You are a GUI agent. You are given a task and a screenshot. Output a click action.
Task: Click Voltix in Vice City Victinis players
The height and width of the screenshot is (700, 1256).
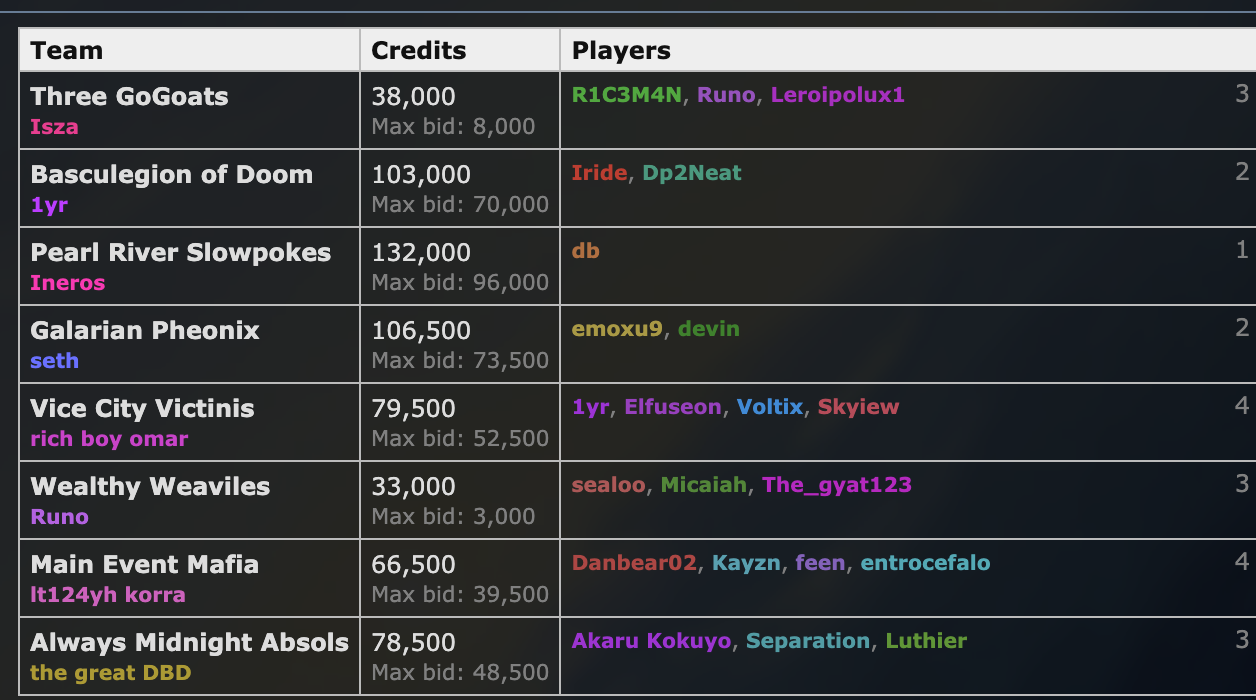[770, 407]
